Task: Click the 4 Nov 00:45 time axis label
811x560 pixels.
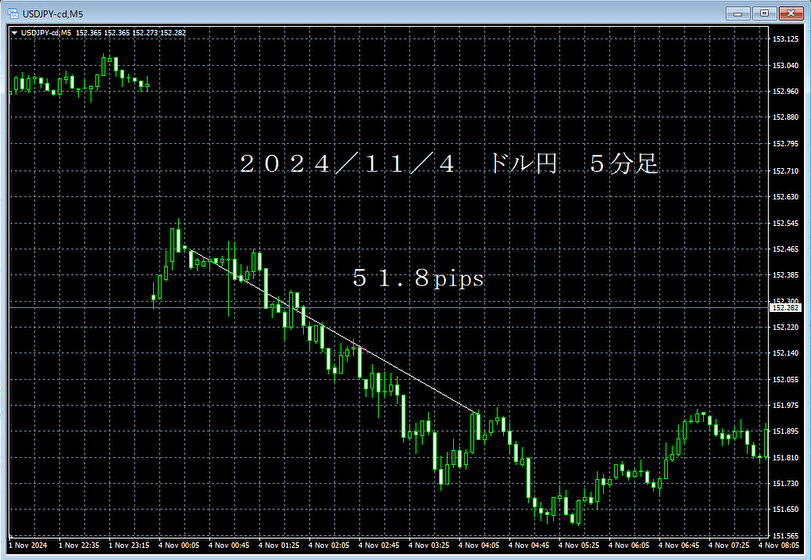Action: [229, 545]
